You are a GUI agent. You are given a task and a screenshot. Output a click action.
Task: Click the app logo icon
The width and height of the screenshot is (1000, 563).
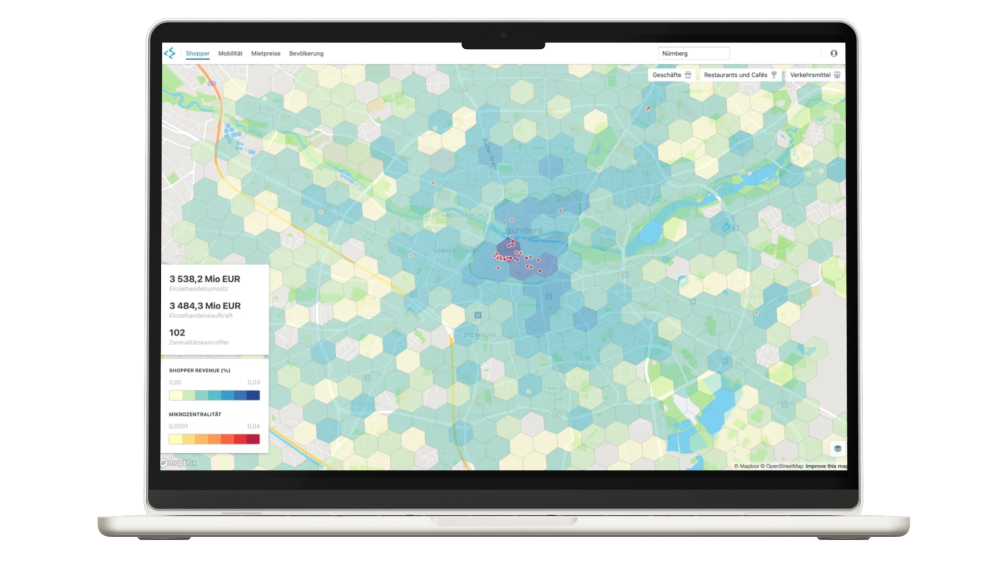pos(170,54)
